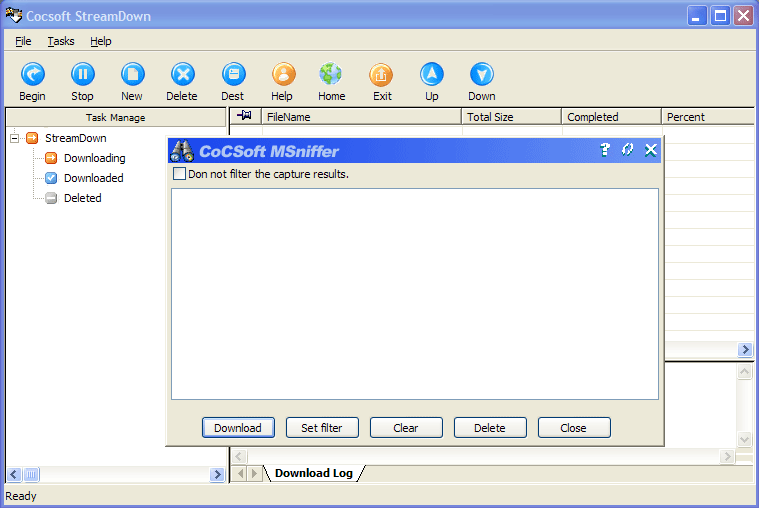The image size is (759, 508).
Task: Click the Task Manage horizontal scrollbar right arrow
Action: click(218, 475)
